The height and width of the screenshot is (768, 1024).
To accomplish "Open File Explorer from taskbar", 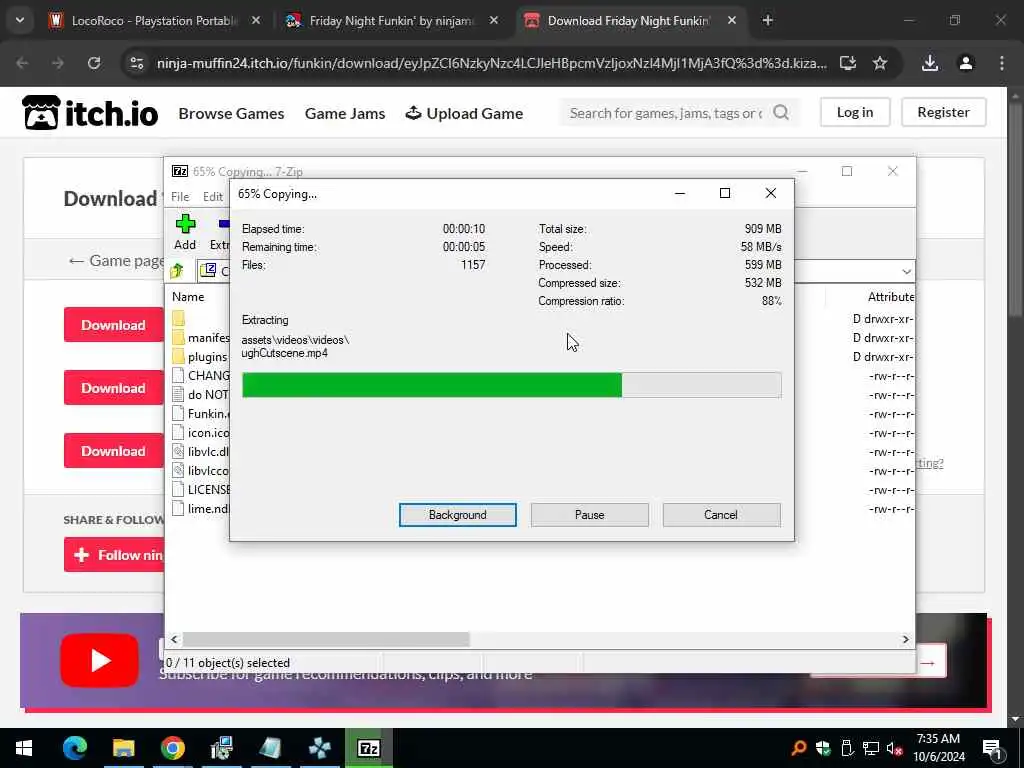I will pyautogui.click(x=123, y=748).
